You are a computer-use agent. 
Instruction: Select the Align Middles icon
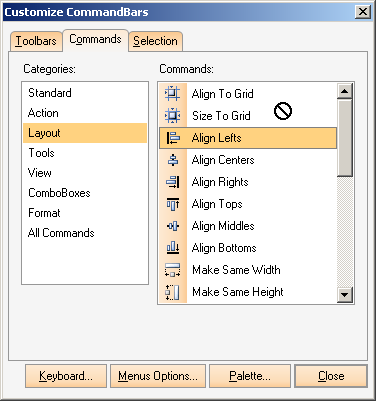(173, 226)
